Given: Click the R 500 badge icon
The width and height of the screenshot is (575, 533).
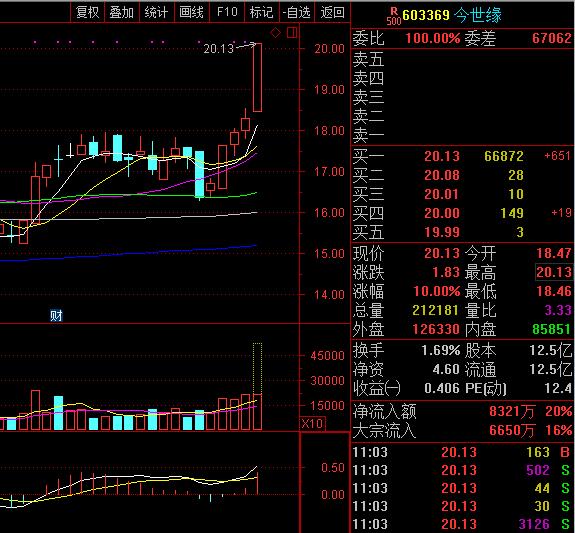Looking at the screenshot, I should pyautogui.click(x=394, y=17).
